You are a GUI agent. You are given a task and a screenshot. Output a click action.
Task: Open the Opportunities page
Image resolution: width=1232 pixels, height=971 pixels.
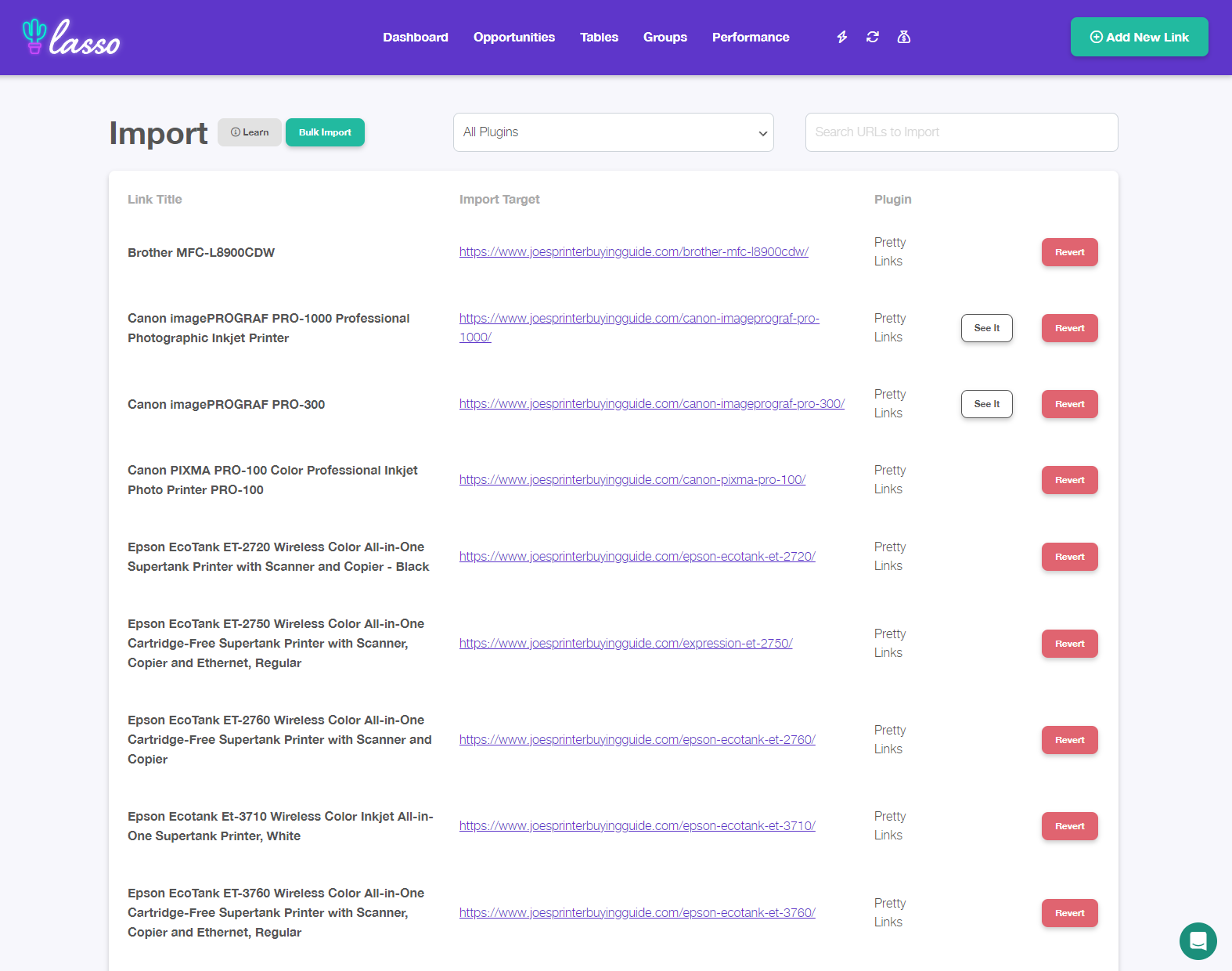click(x=514, y=37)
